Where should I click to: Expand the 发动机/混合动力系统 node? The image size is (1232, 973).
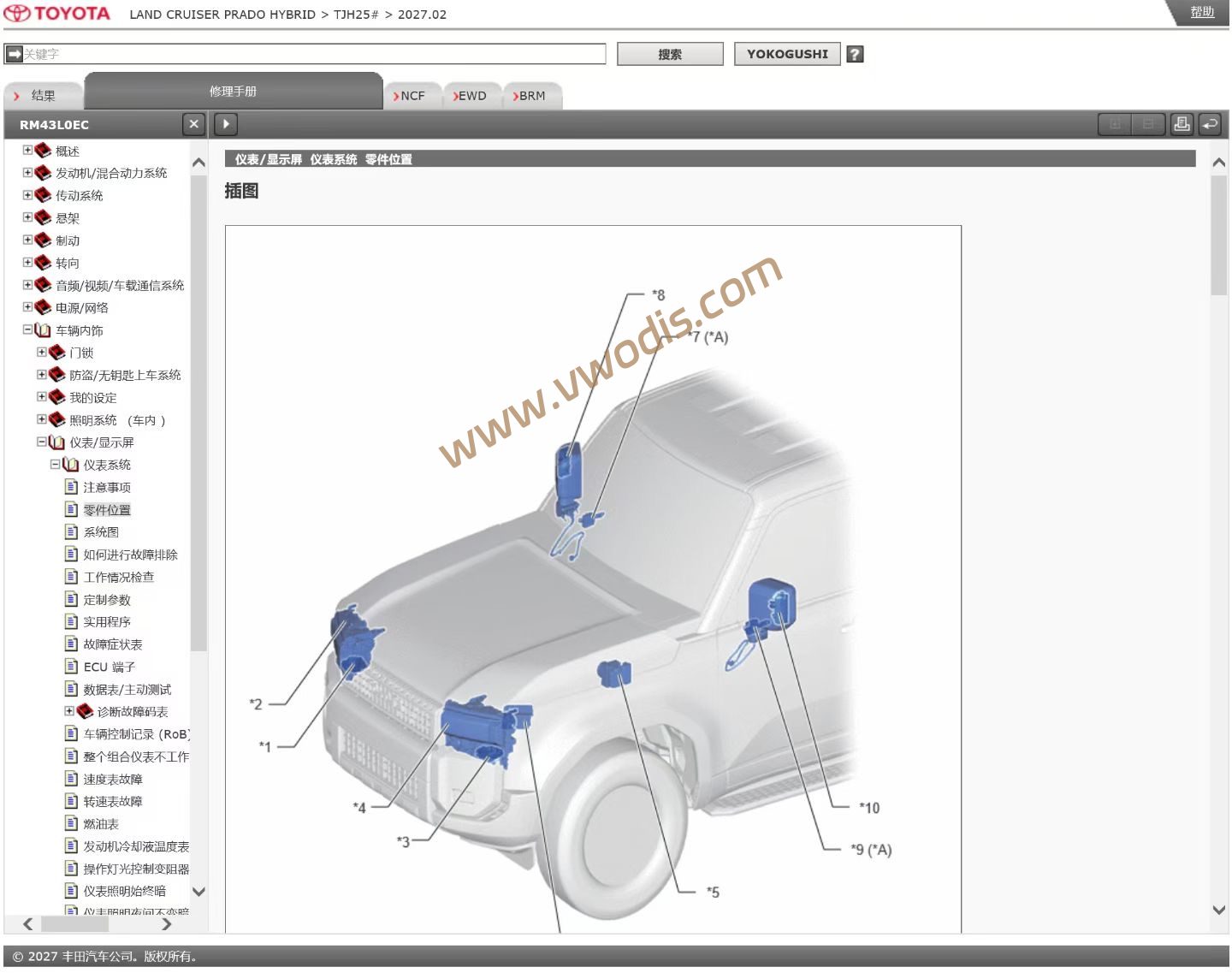point(27,172)
